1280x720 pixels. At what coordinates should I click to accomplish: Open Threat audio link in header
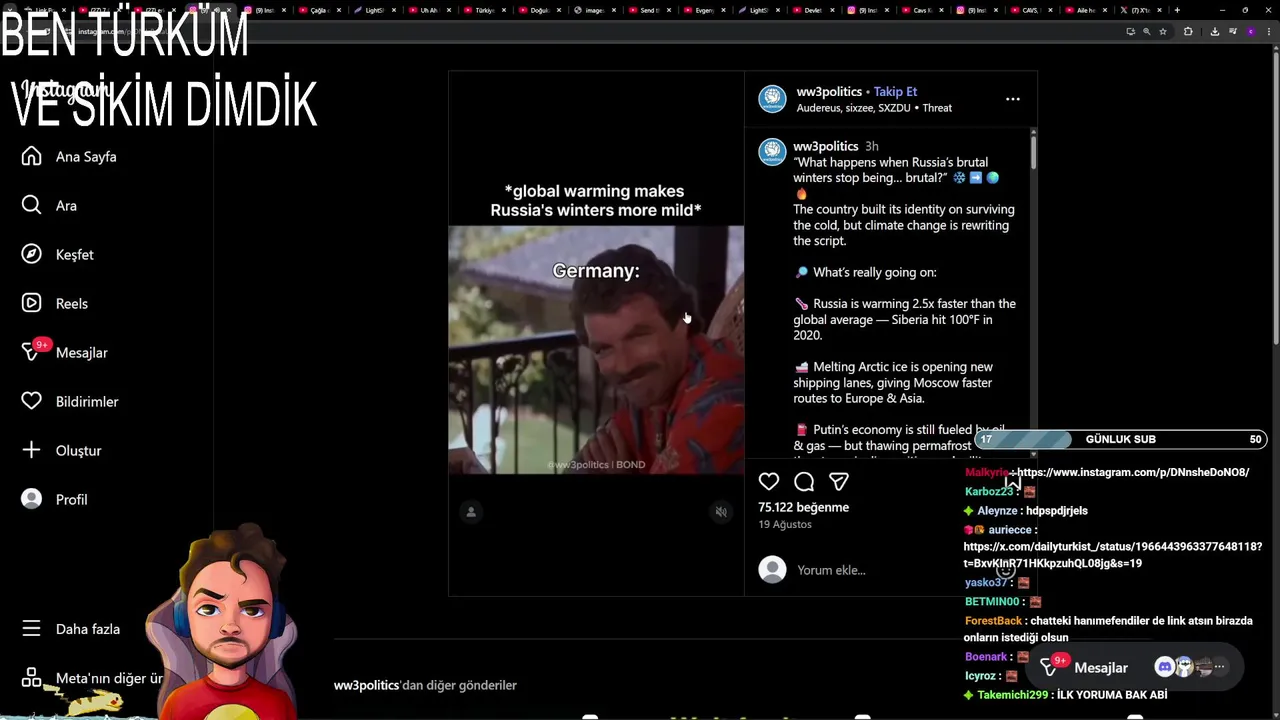point(937,108)
